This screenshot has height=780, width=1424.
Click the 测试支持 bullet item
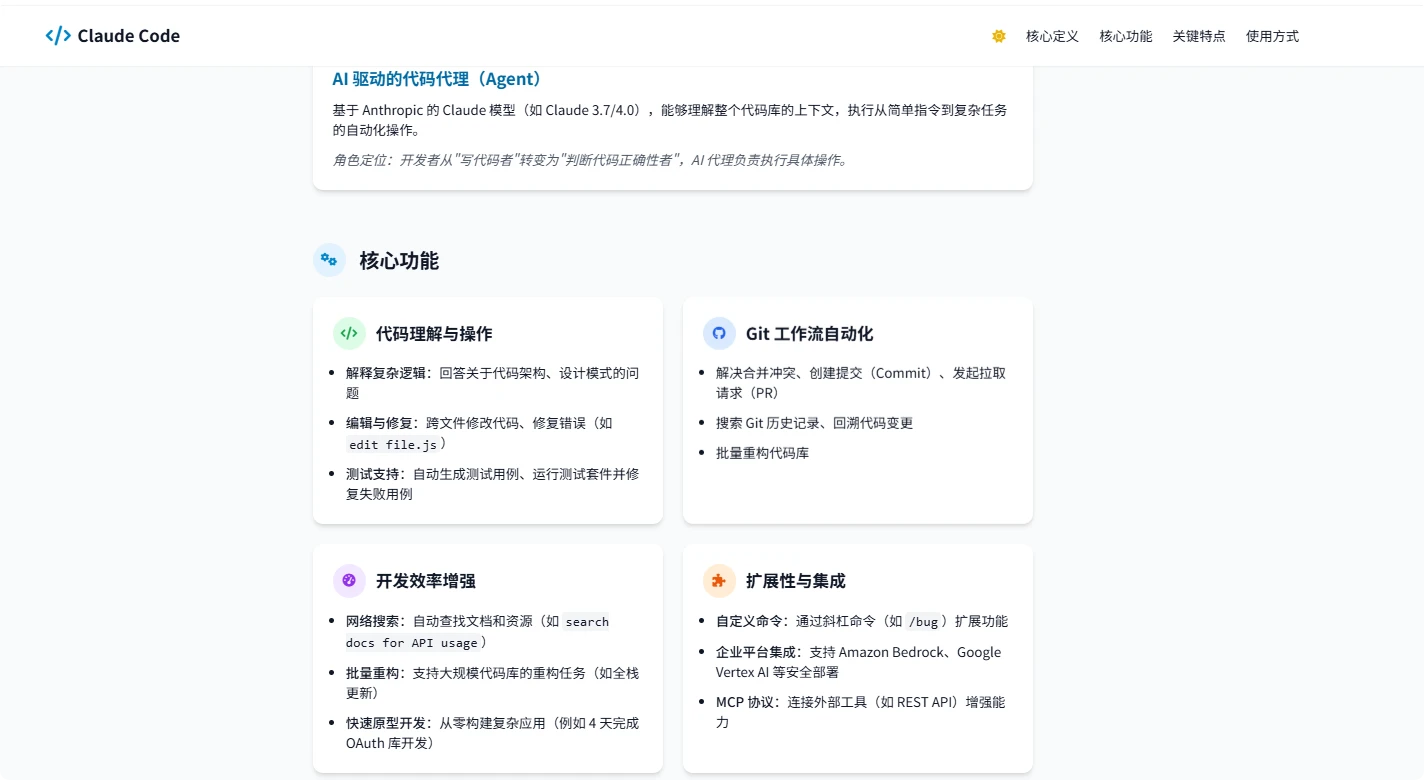click(x=493, y=484)
